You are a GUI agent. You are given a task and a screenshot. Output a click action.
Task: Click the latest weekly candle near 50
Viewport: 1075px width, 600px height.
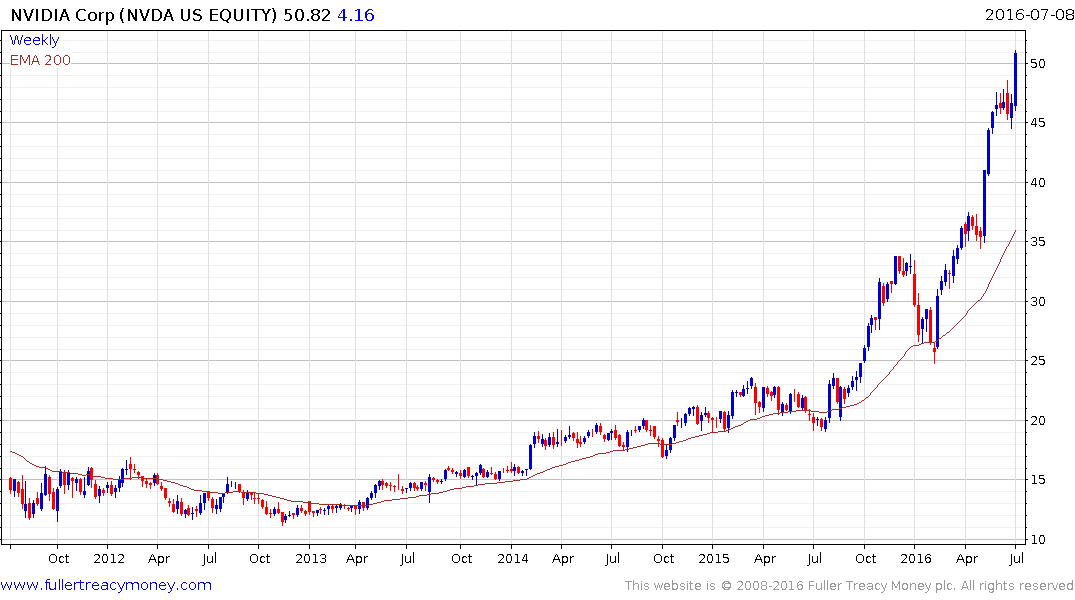pos(1015,79)
